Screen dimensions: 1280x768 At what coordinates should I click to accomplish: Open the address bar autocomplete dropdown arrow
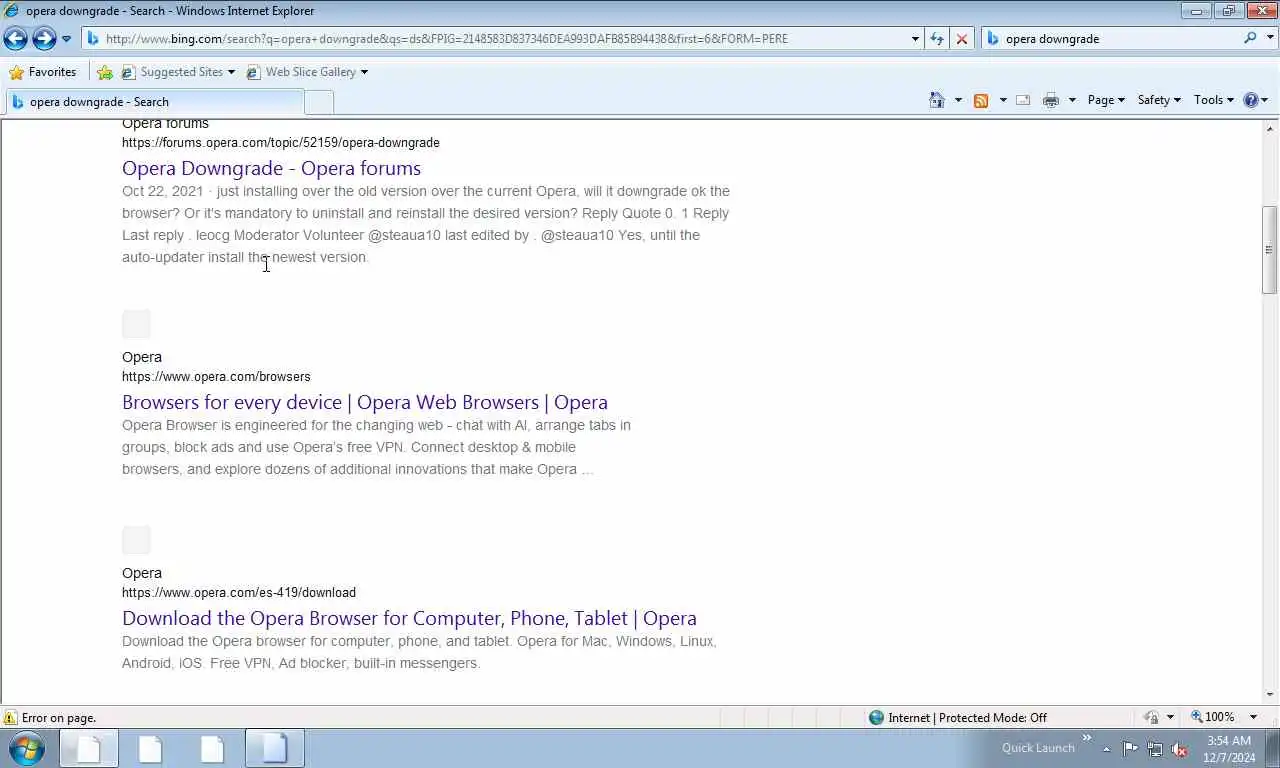915,39
